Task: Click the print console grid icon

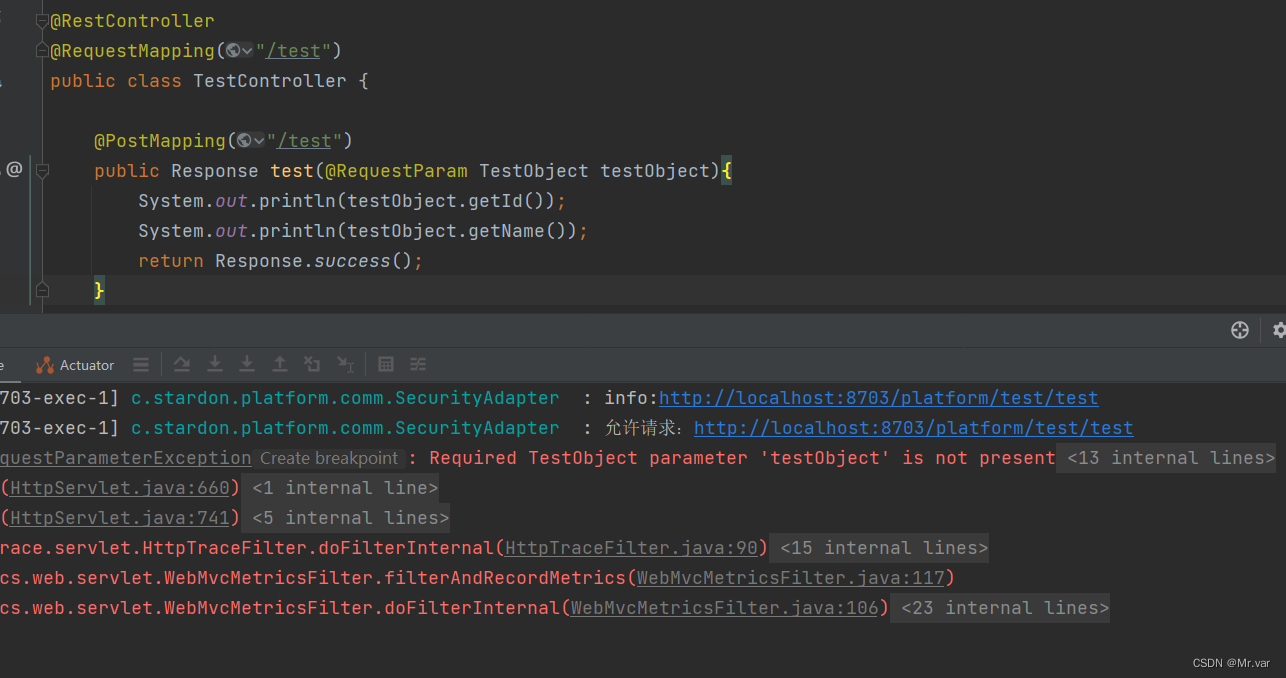Action: click(386, 364)
